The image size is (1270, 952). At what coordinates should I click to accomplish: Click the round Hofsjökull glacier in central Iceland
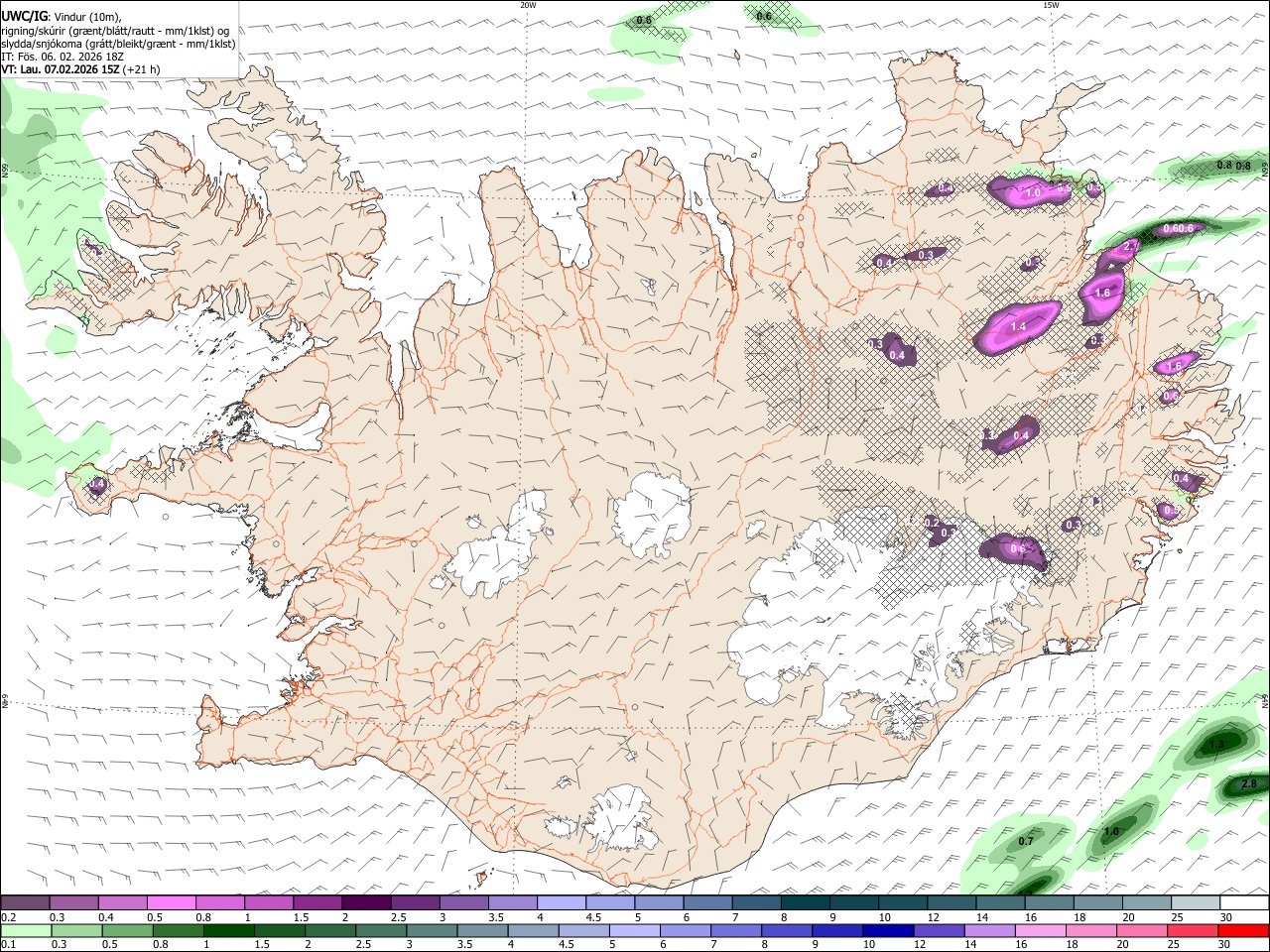click(x=653, y=514)
